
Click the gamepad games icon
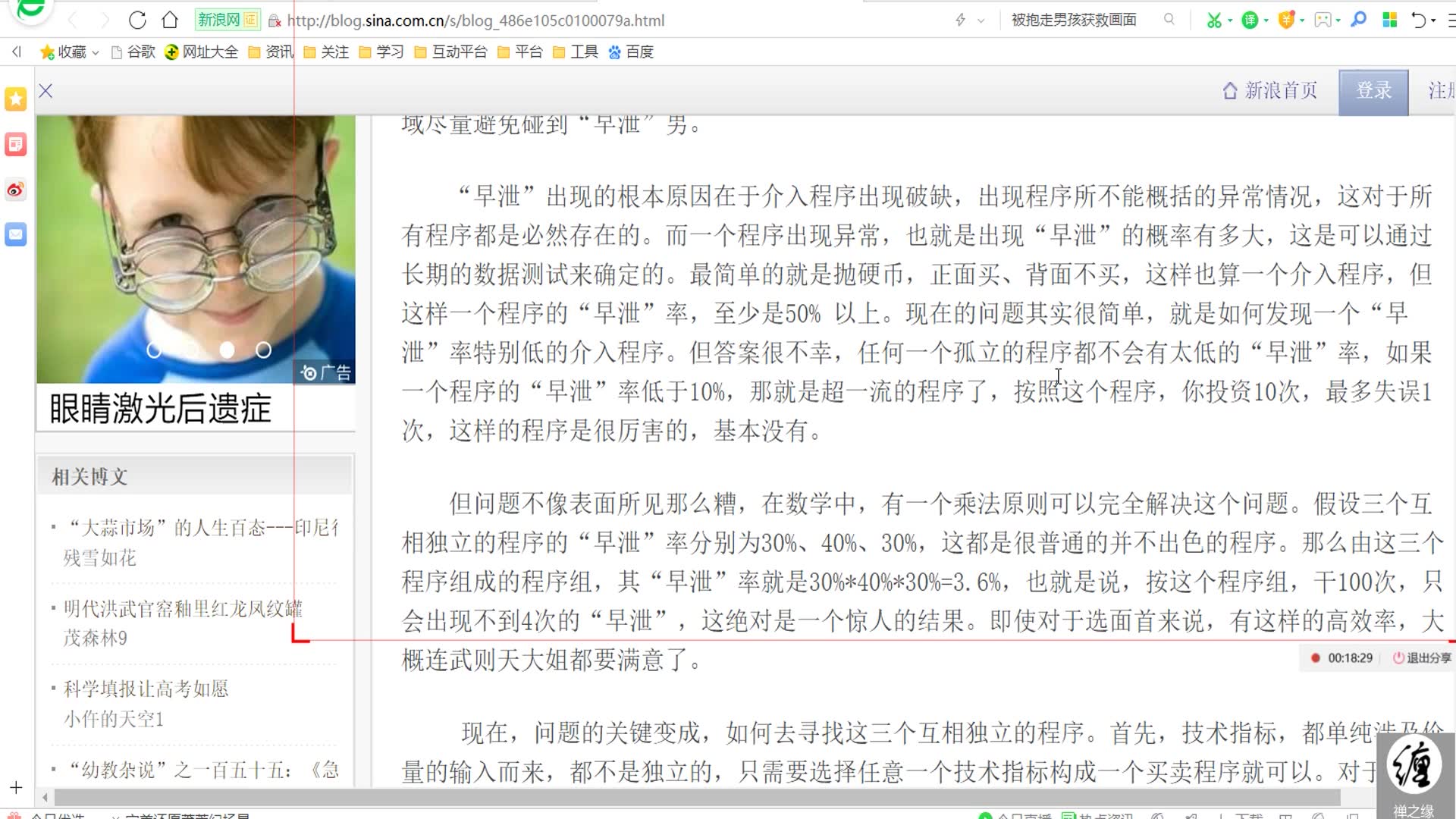(x=1323, y=20)
